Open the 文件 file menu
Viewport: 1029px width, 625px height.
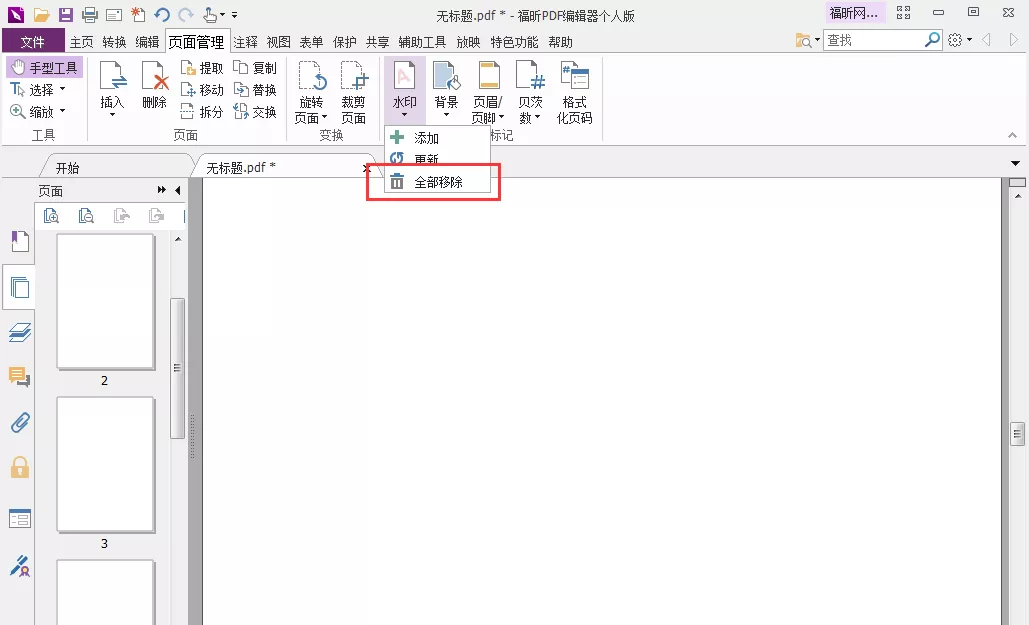pos(33,42)
